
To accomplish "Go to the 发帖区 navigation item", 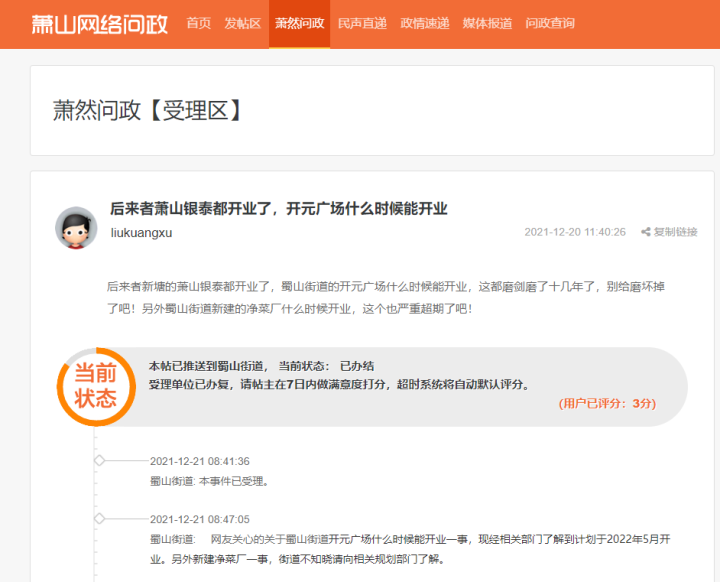I will point(242,23).
